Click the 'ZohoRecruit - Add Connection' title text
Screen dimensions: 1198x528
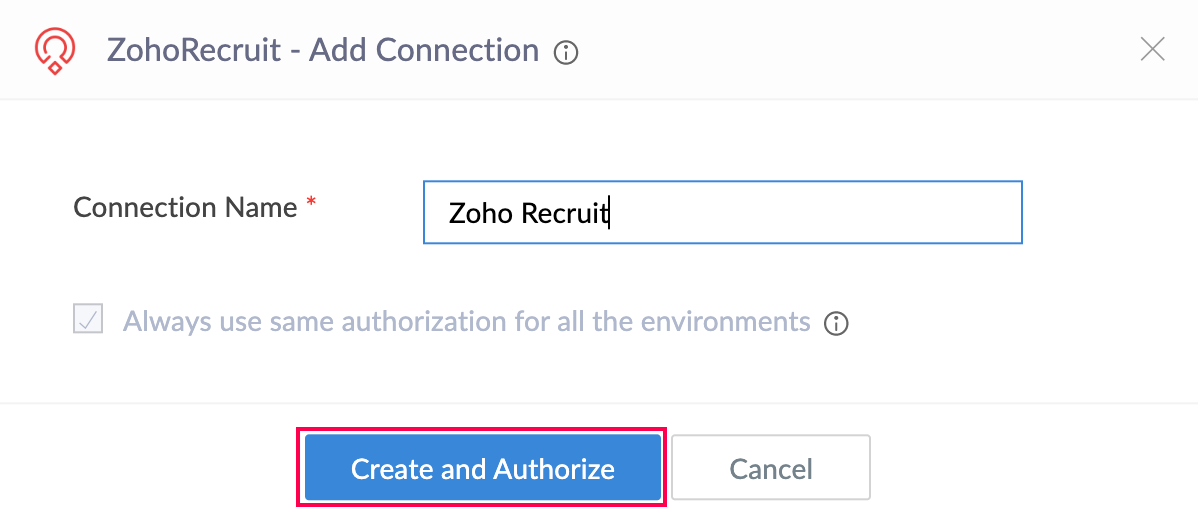pyautogui.click(x=322, y=50)
